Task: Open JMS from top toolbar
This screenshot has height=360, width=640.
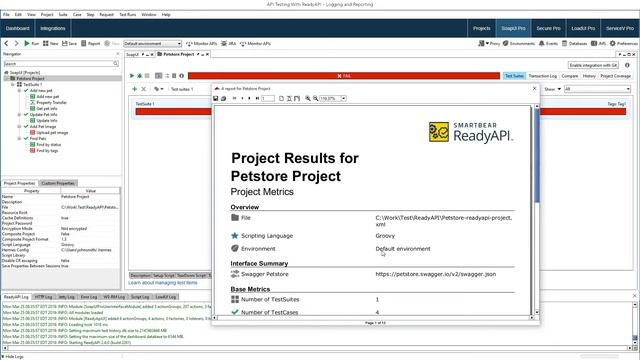Action: (598, 43)
